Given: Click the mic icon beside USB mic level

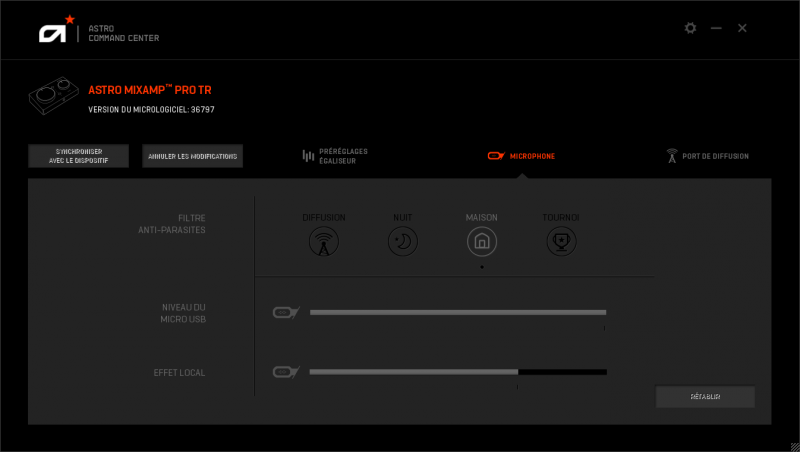Looking at the screenshot, I should point(286,312).
